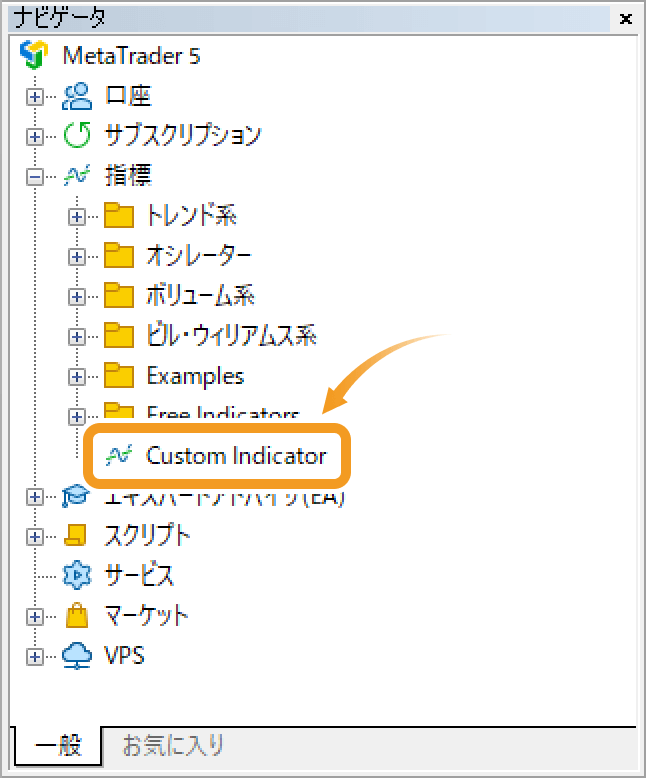Click the ビル・ウィリアムス系 folder icon
Viewport: 646px width, 778px height.
click(x=119, y=335)
